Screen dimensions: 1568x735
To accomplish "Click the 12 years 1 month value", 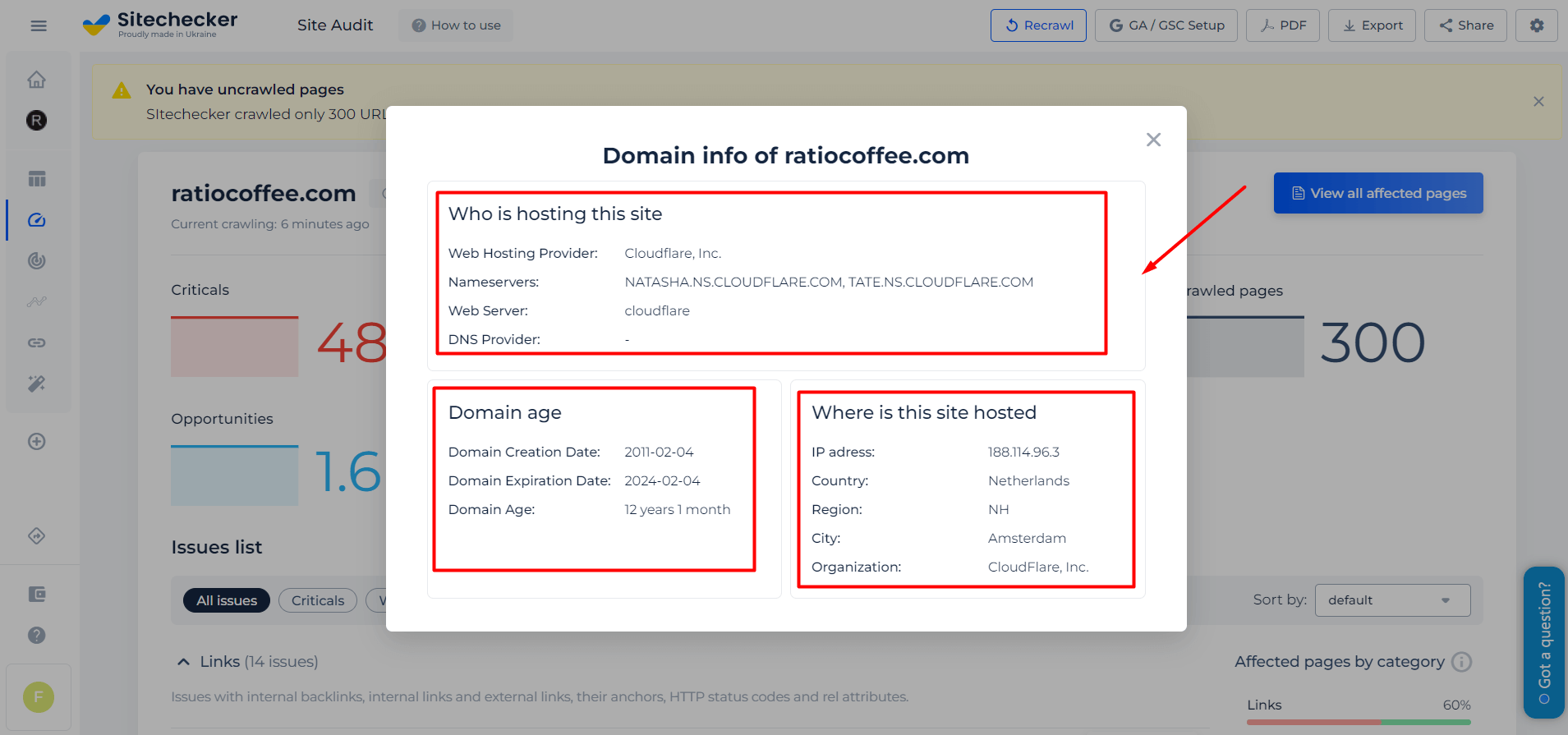I will click(x=678, y=510).
